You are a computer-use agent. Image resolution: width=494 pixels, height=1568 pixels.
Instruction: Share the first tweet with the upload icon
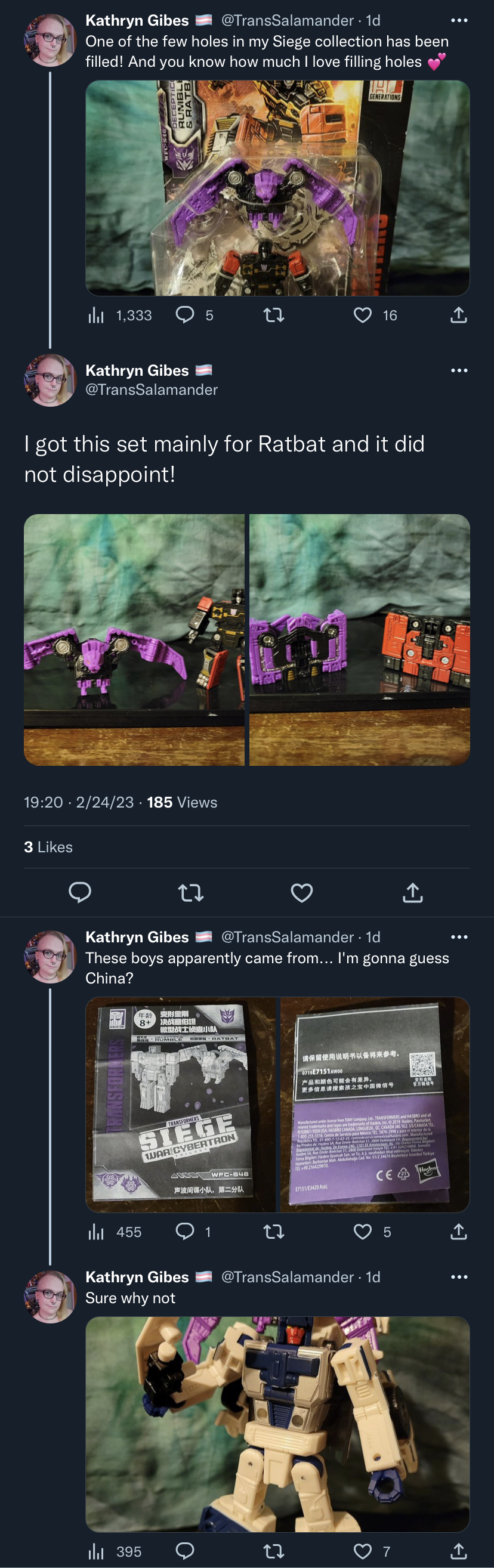click(458, 315)
